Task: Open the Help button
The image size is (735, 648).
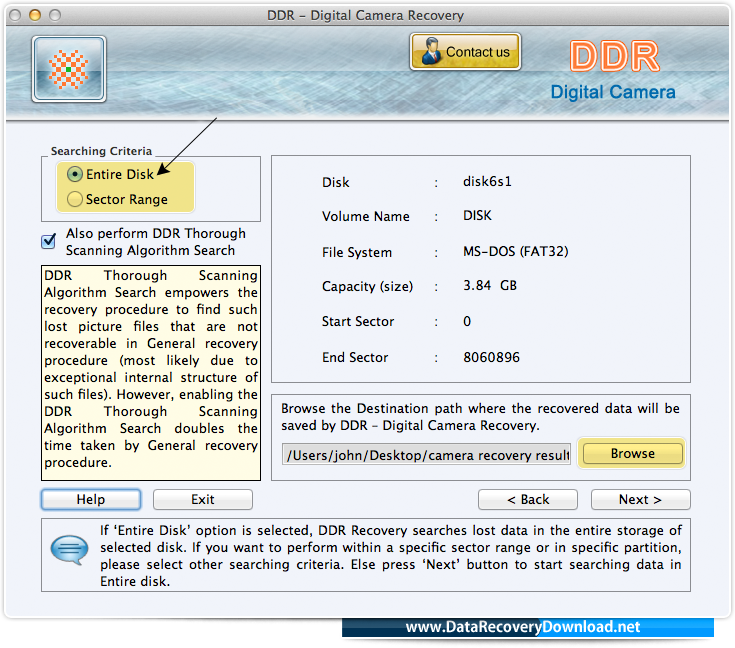Action: pos(91,499)
